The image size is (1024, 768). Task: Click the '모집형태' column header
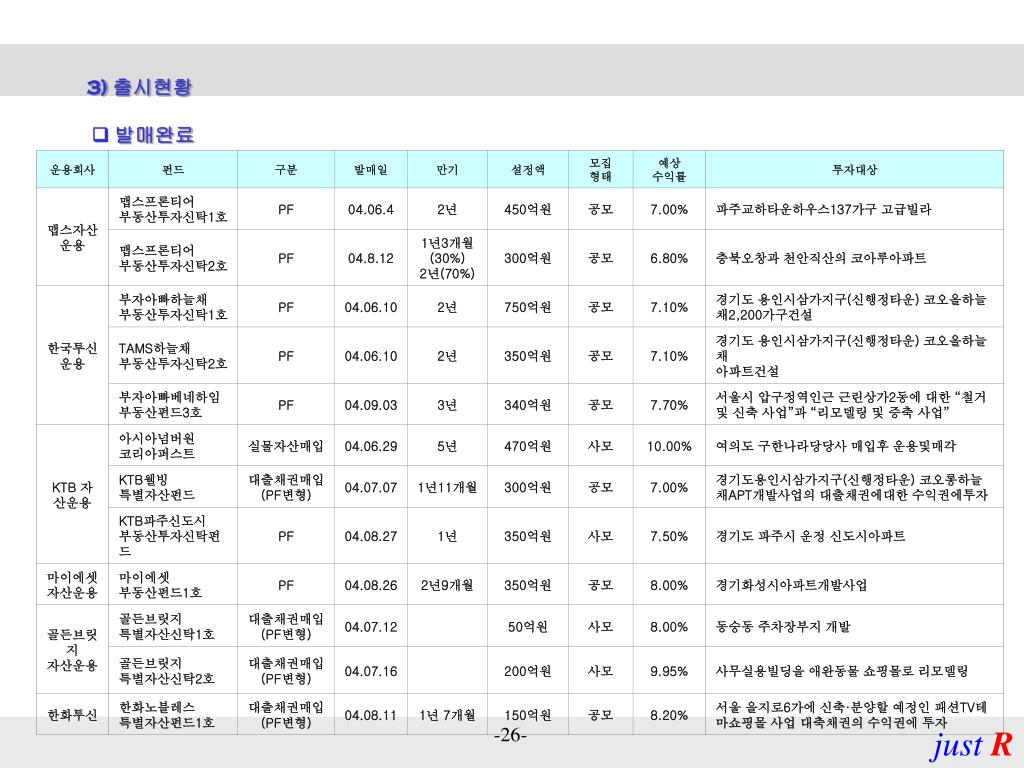[601, 170]
